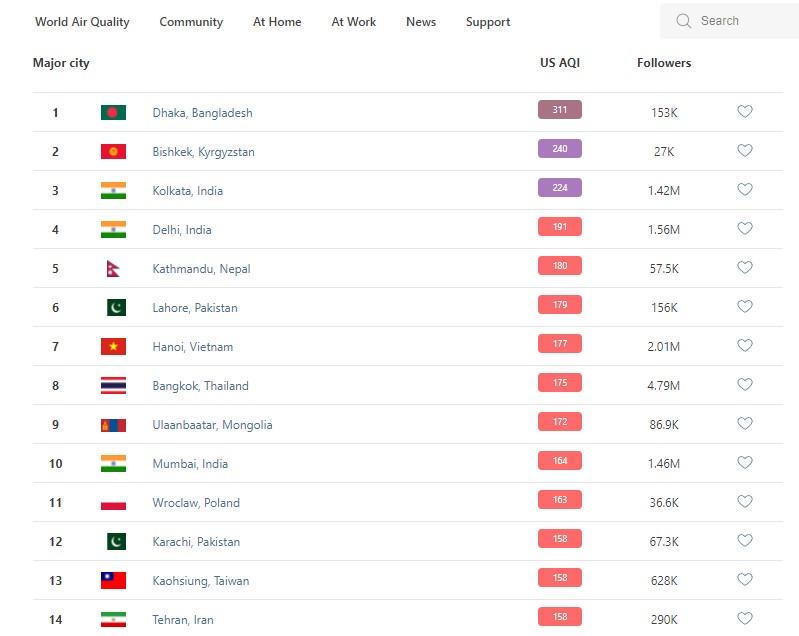Sort by the US AQI column header
The image size is (799, 636).
coord(560,63)
